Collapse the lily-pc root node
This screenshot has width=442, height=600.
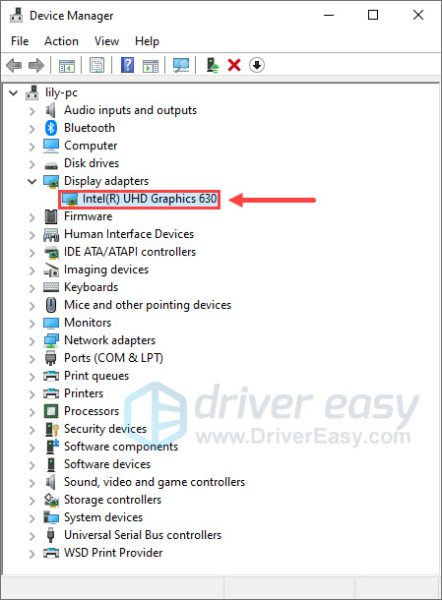(x=14, y=93)
